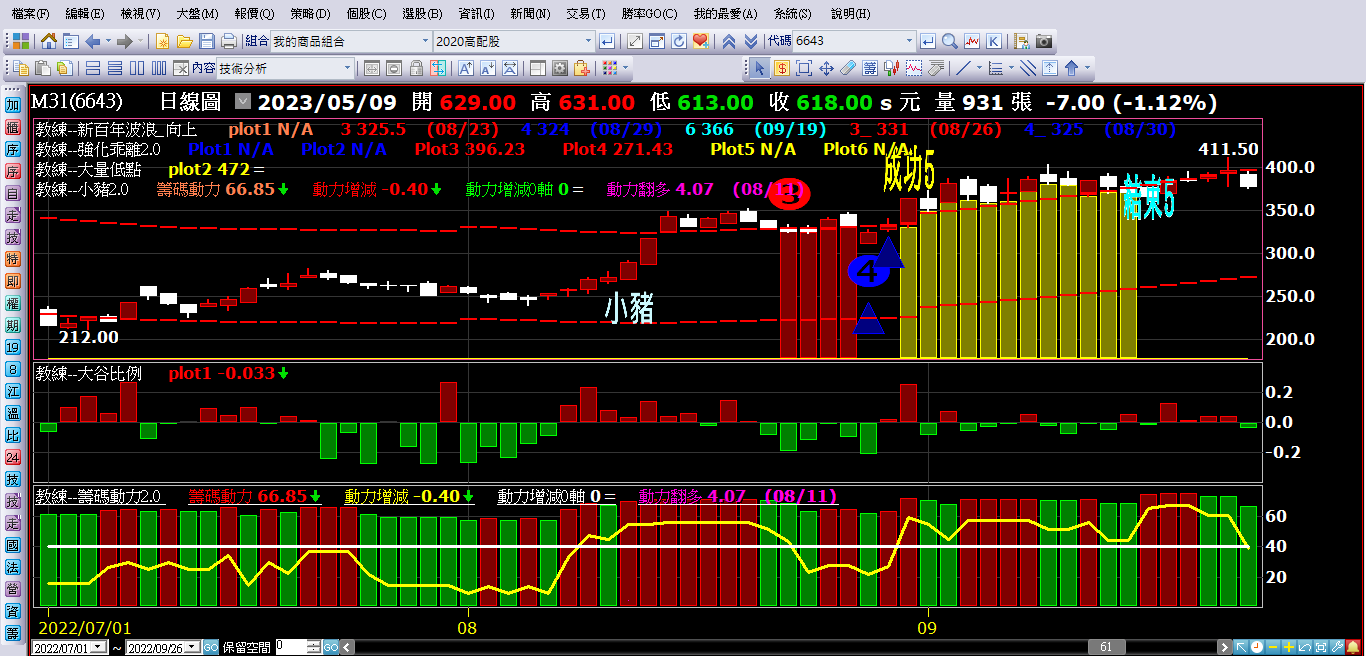Click the Home icon in the toolbar
The width and height of the screenshot is (1366, 656).
48,41
